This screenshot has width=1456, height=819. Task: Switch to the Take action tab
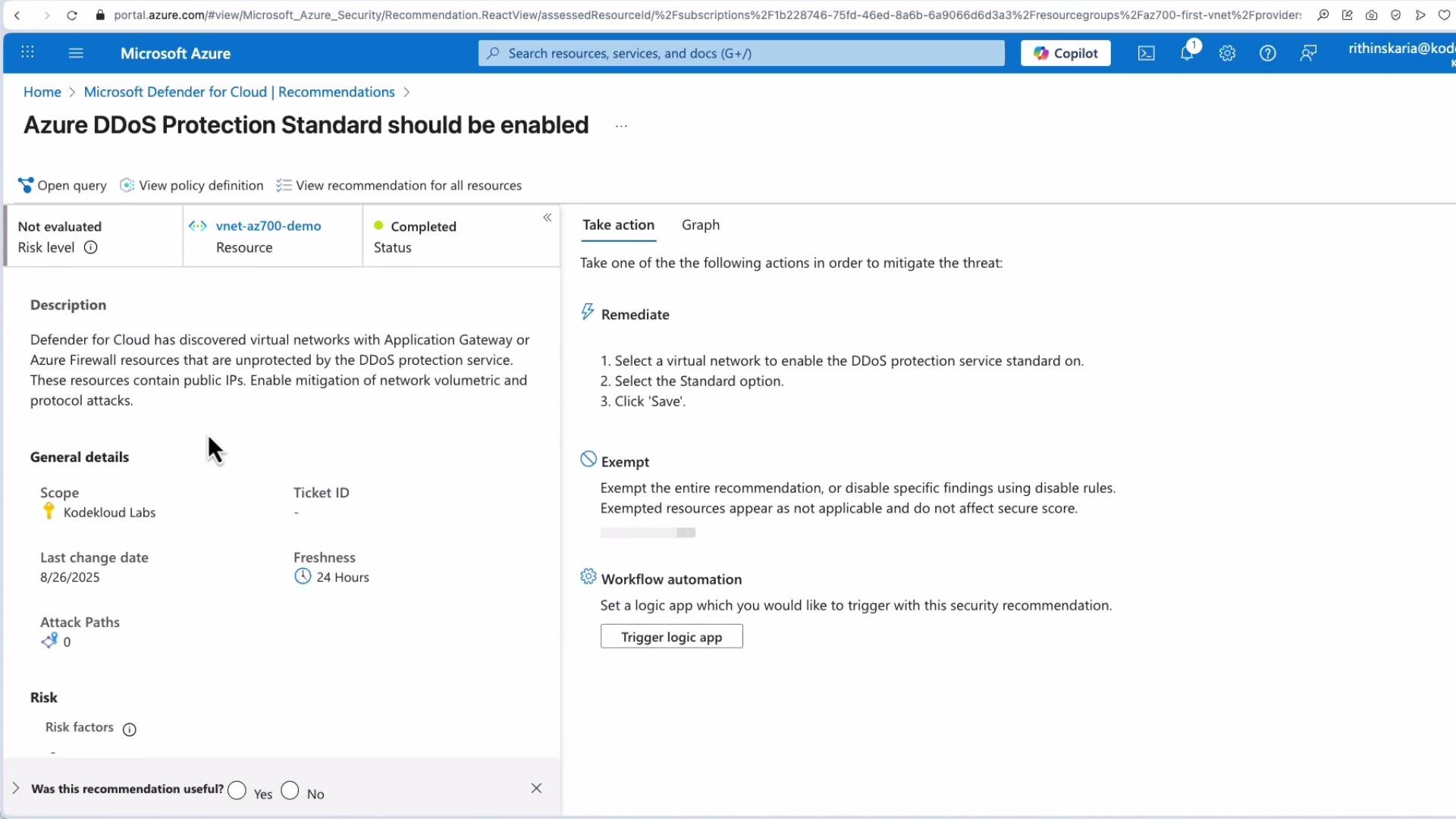pyautogui.click(x=618, y=225)
